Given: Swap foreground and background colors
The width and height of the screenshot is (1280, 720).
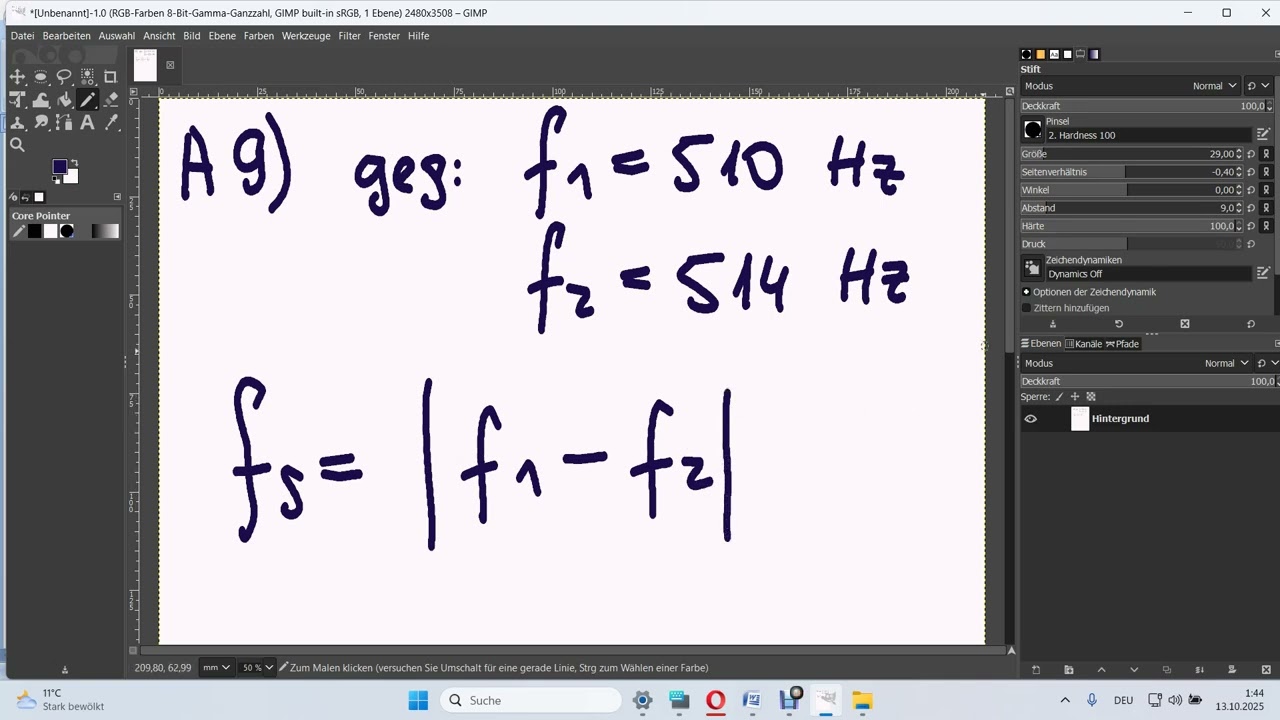Looking at the screenshot, I should [74, 163].
